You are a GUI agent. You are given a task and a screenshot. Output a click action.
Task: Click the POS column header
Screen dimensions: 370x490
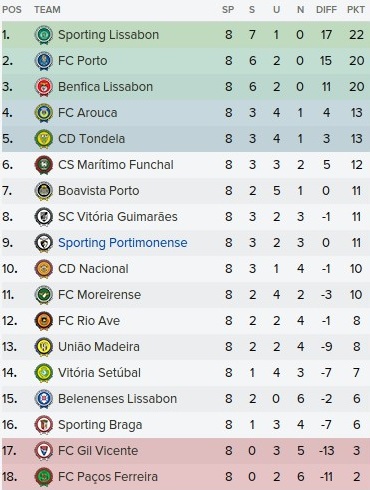tap(12, 10)
